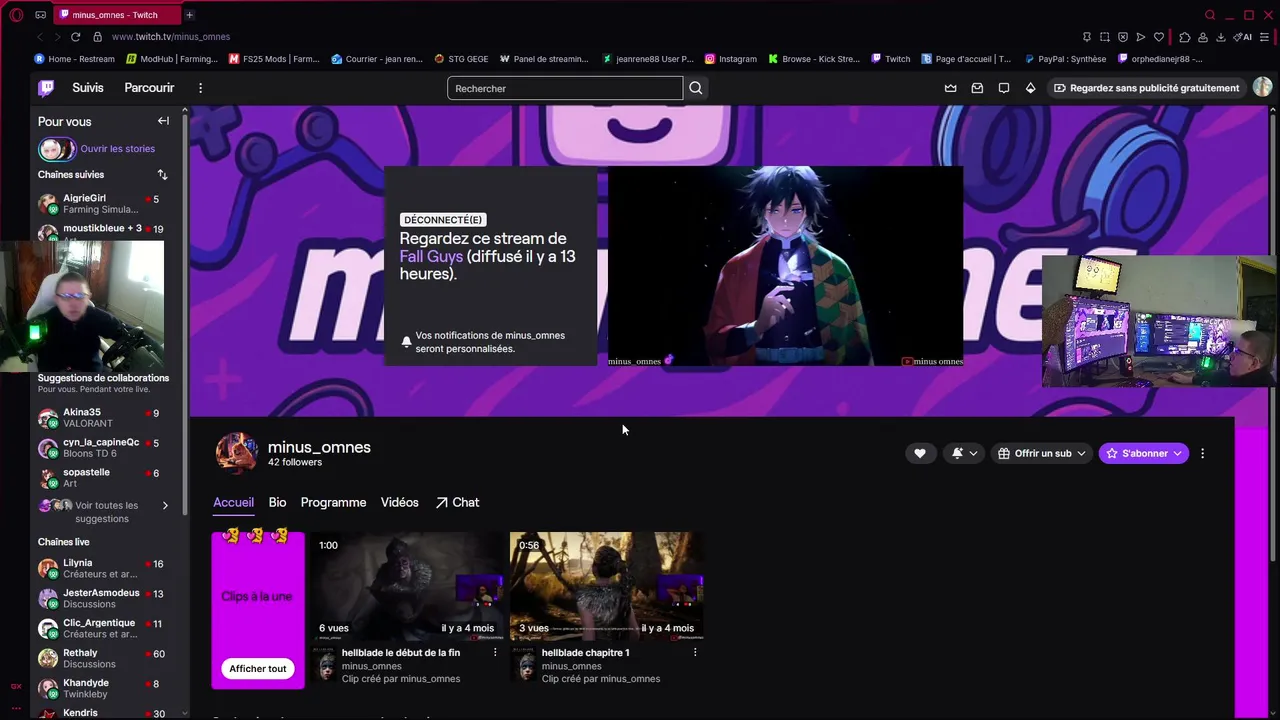Expand Voir toutes les suggestions chevron

(x=165, y=505)
